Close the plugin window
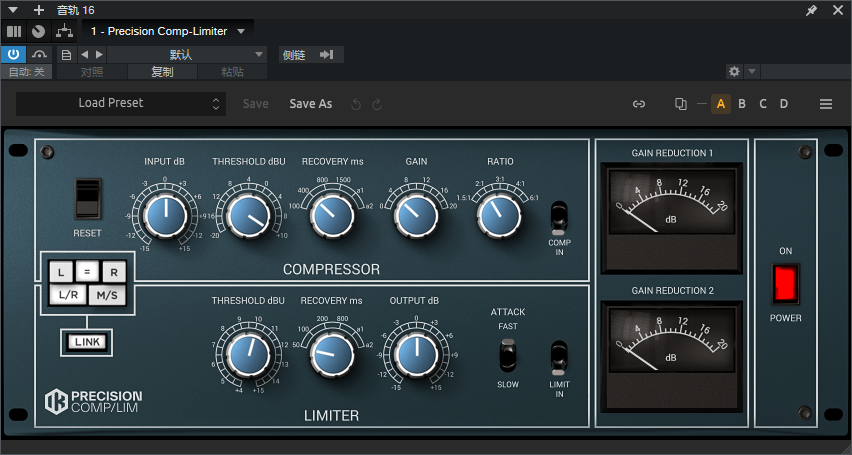The image size is (852, 455). click(838, 10)
